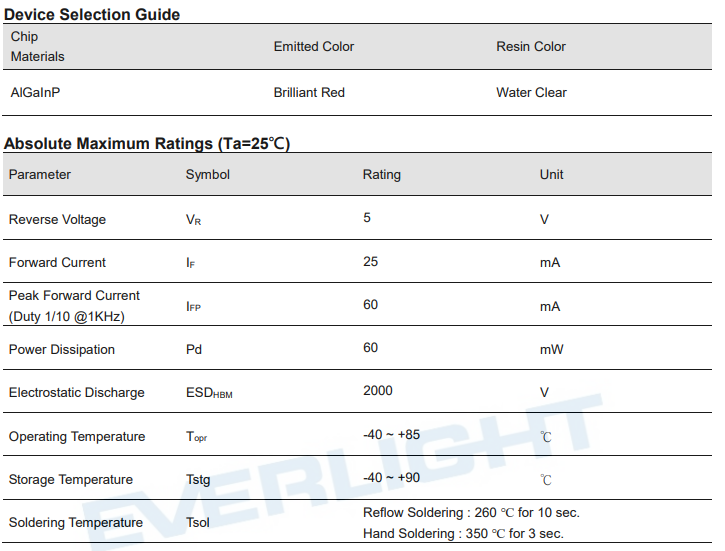Select the Water Clear resin color cell
This screenshot has height=551, width=725.
[x=531, y=92]
